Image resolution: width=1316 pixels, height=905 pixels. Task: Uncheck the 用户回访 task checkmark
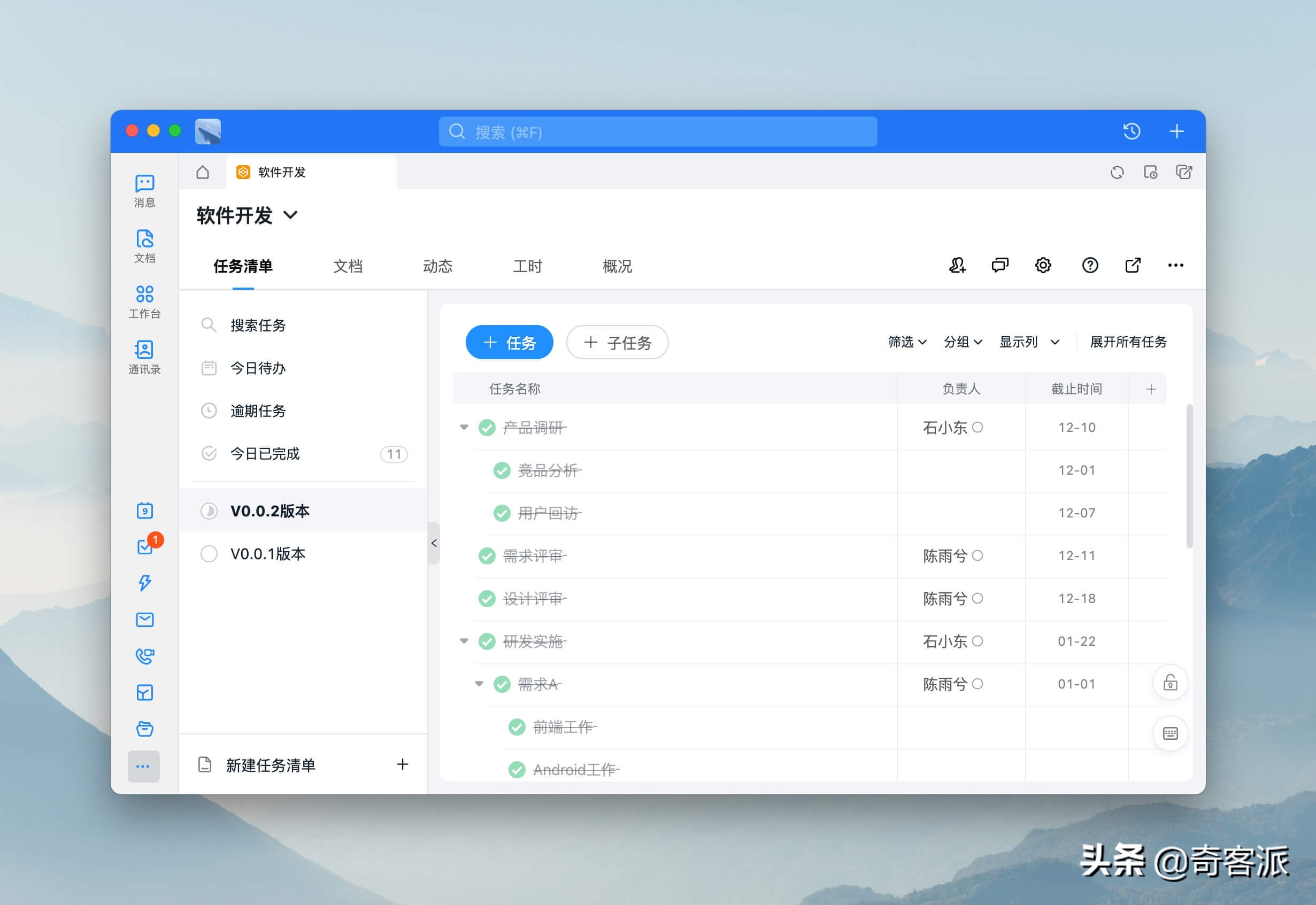click(502, 513)
